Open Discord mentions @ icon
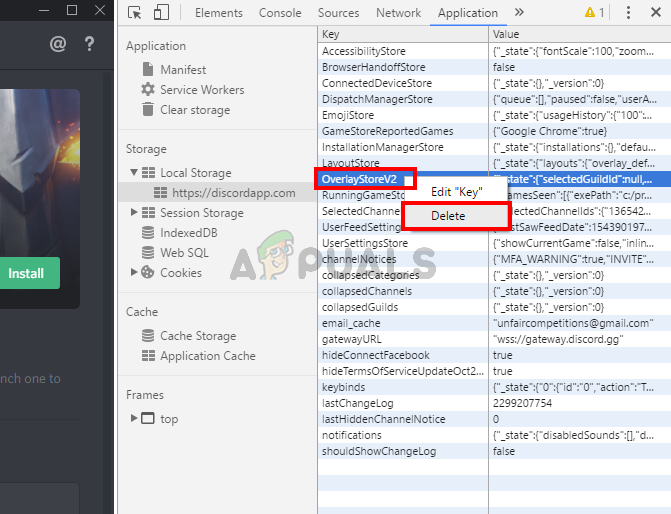Viewport: 671px width, 514px height. pos(58,44)
